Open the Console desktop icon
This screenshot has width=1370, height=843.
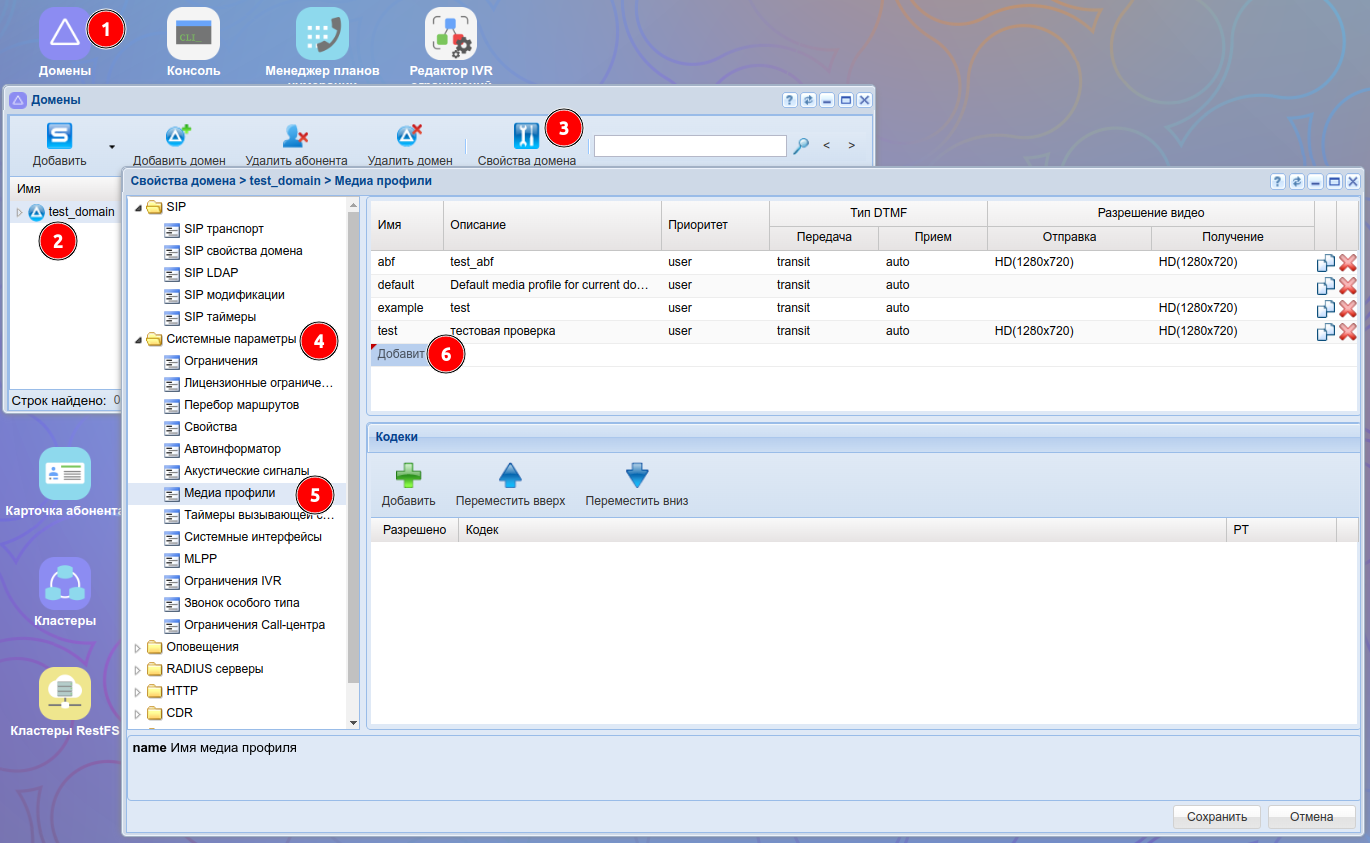tap(193, 34)
